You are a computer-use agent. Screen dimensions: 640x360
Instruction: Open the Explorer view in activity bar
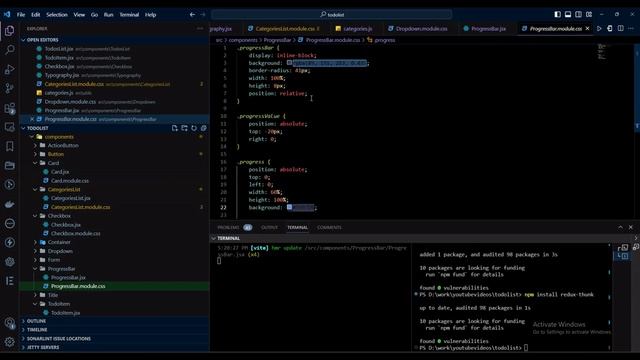coord(10,31)
